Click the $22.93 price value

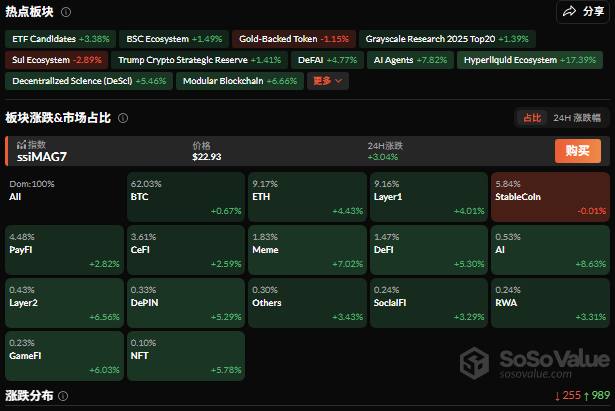coord(207,157)
